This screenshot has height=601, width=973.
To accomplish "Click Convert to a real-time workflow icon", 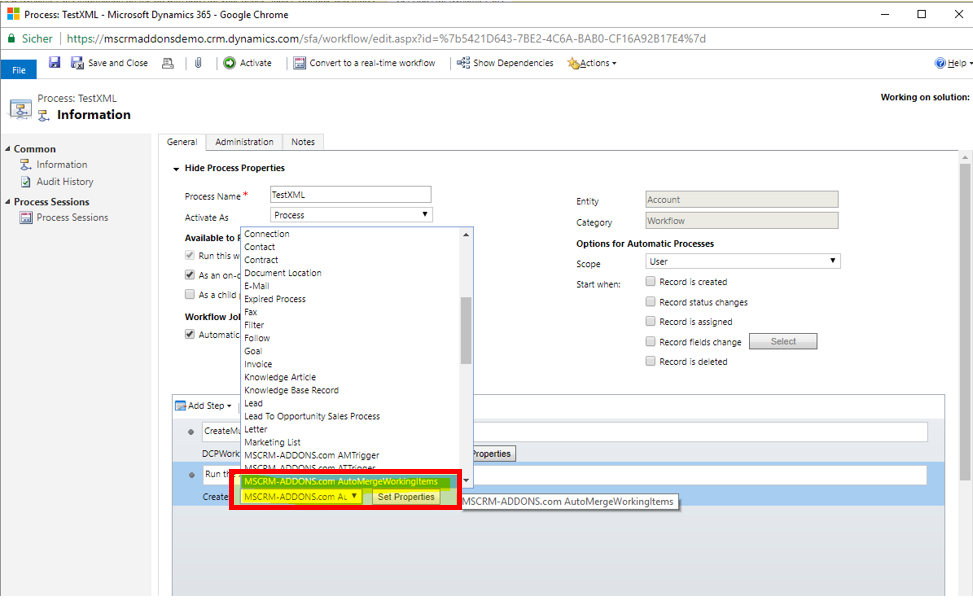I will (300, 63).
